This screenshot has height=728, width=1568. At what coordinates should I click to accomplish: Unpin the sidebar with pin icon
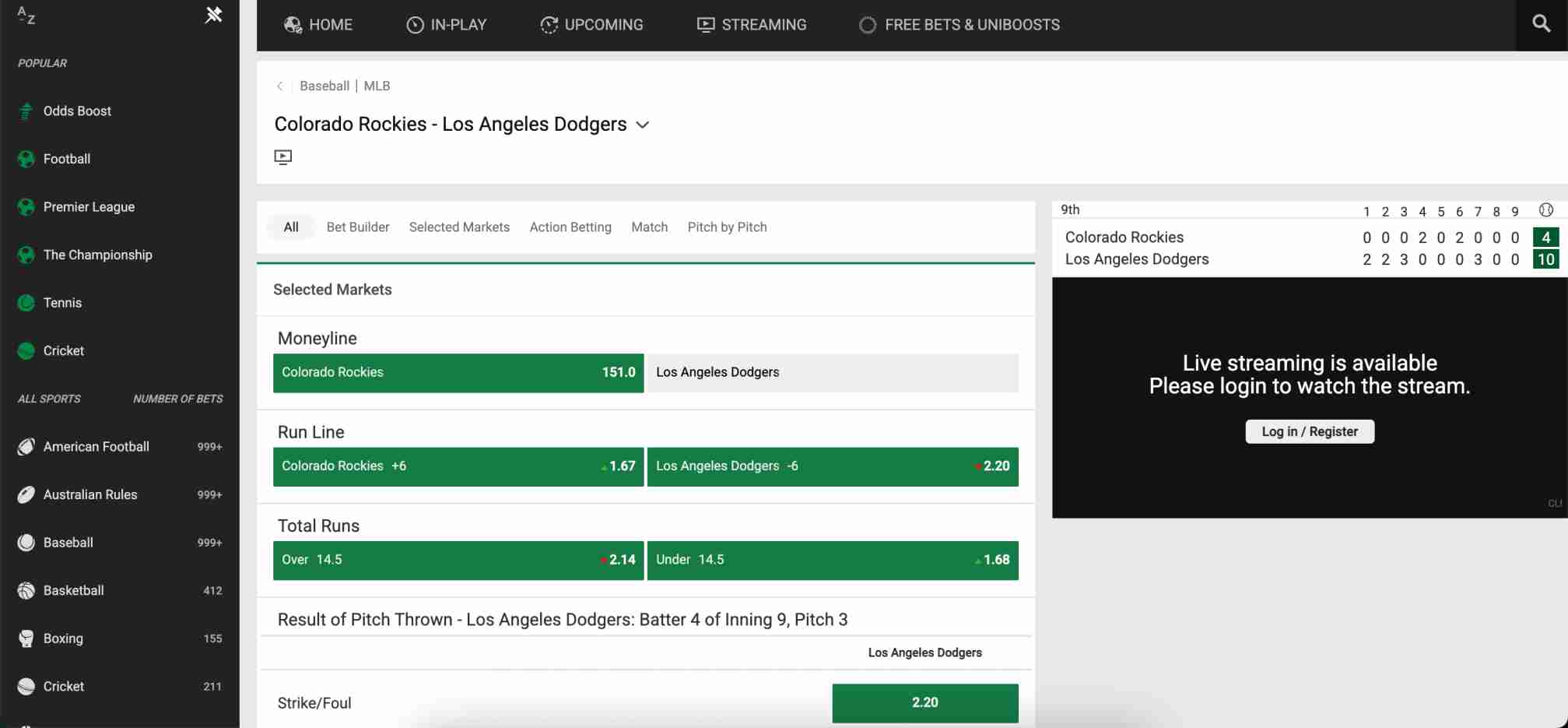click(x=213, y=15)
